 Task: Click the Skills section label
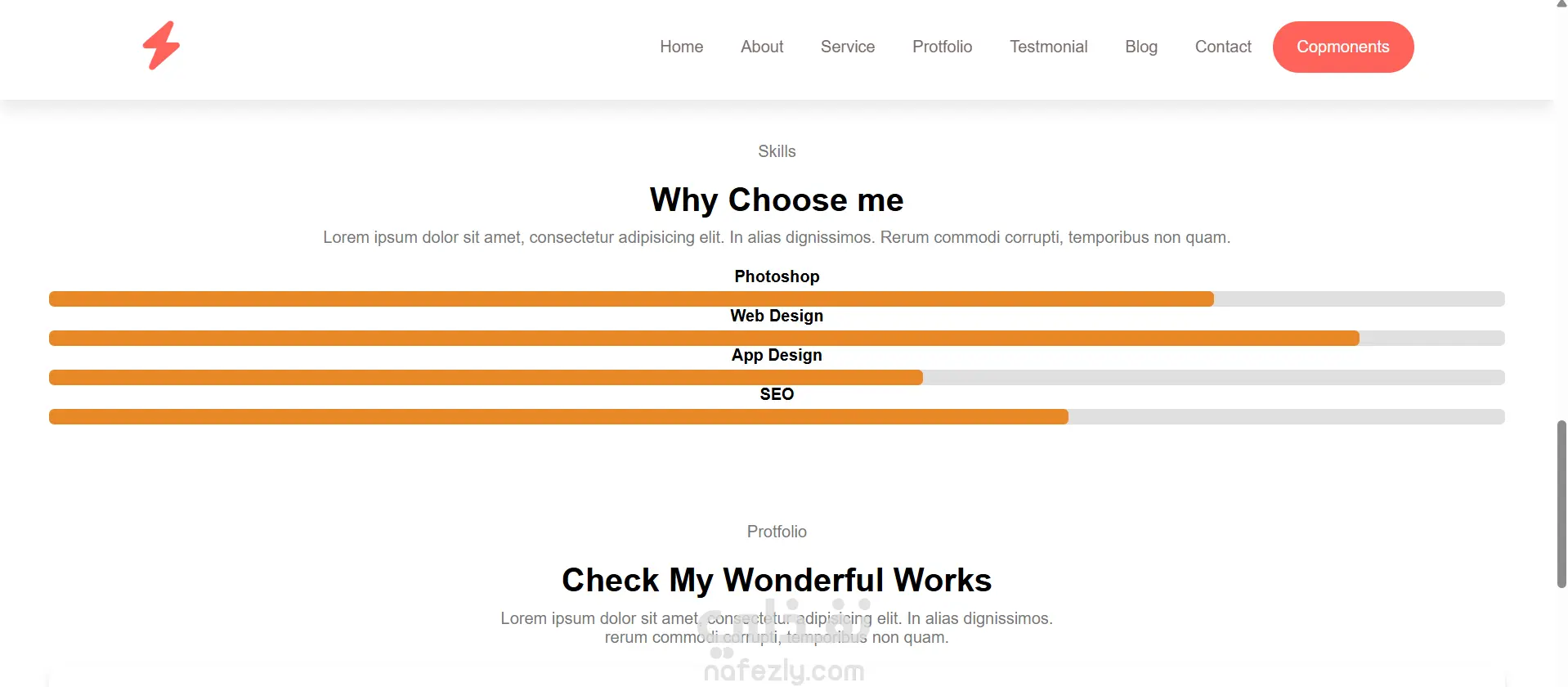click(x=777, y=151)
